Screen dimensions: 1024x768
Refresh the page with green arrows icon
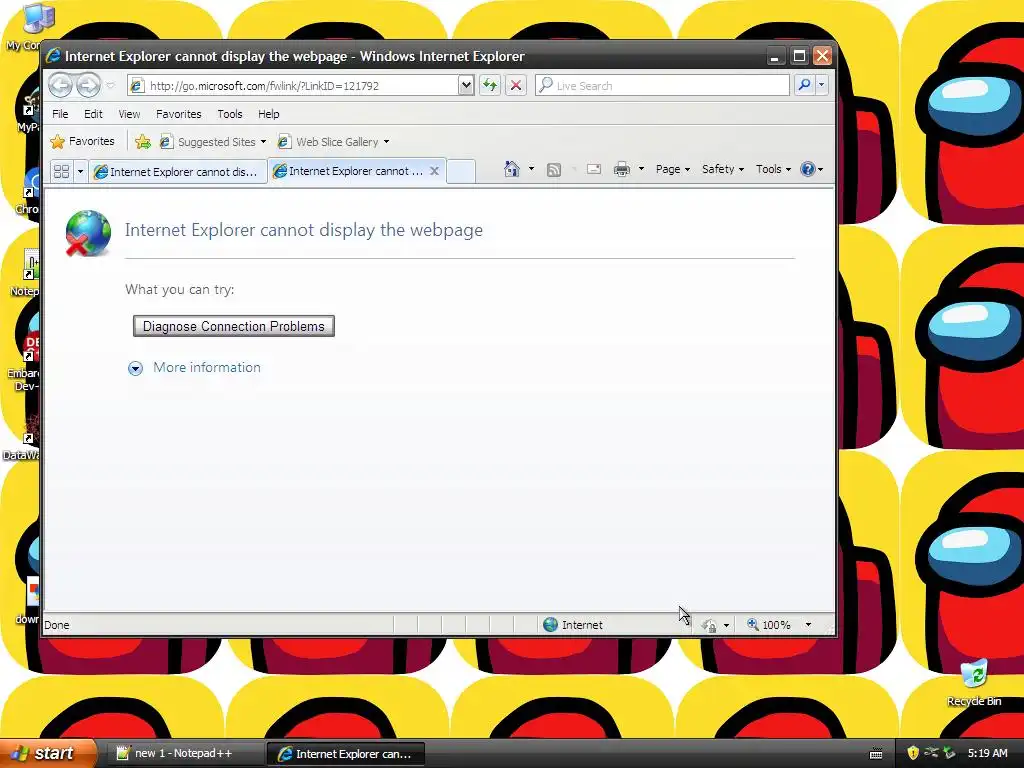click(490, 85)
